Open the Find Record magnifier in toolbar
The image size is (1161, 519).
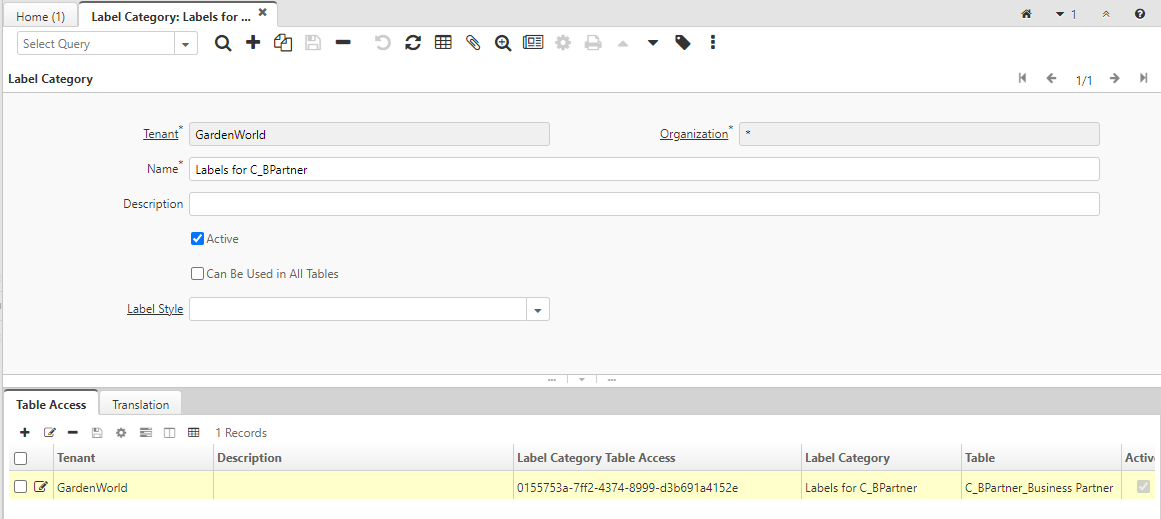pyautogui.click(x=223, y=43)
